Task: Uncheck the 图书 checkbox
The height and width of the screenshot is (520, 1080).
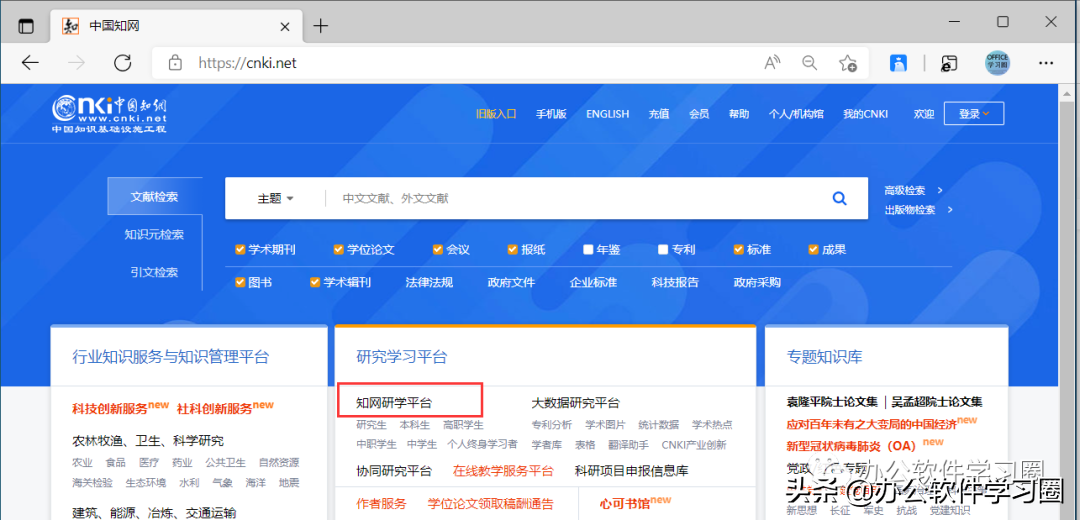Action: coord(240,282)
